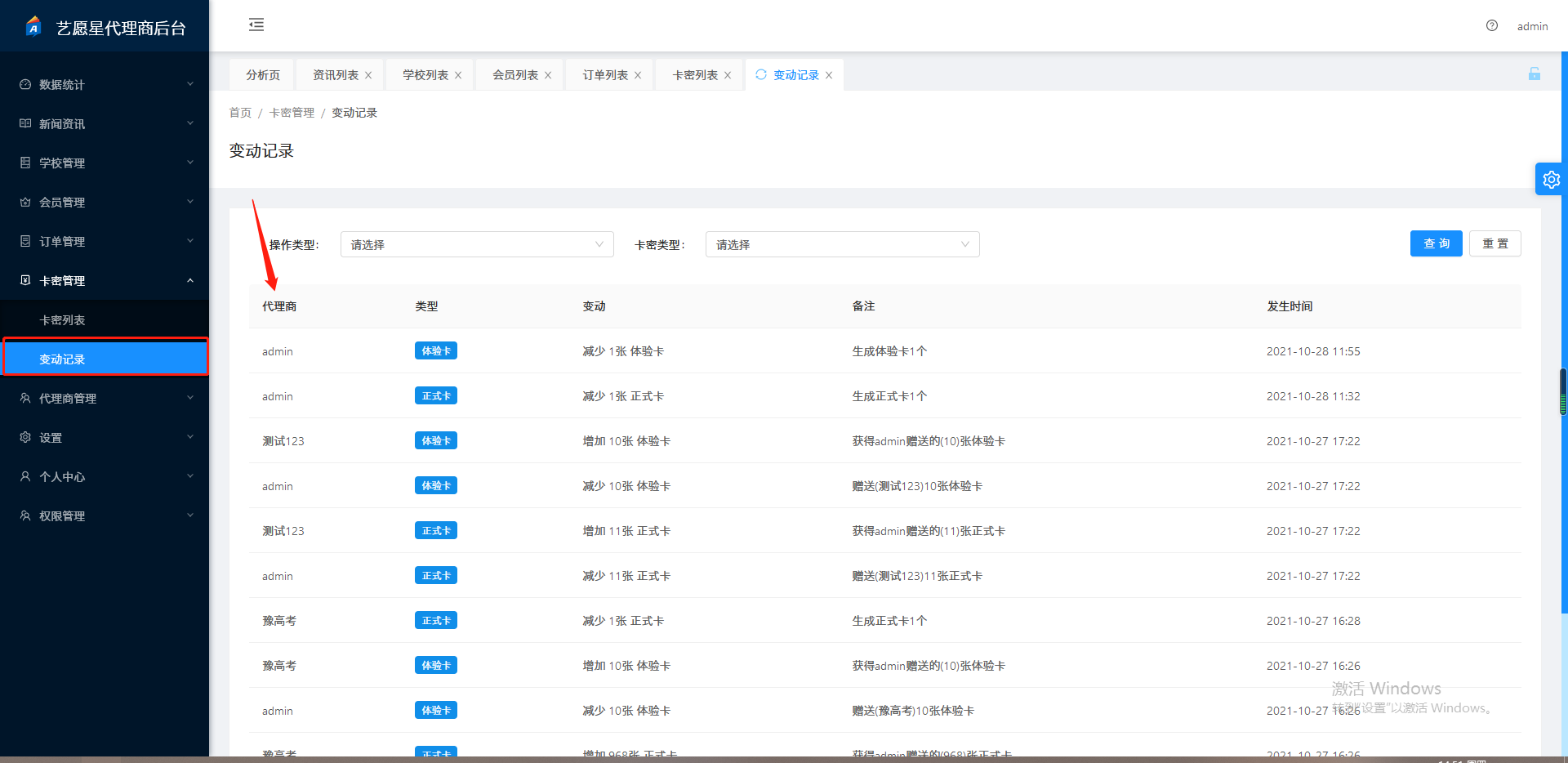
Task: Open the help question mark icon
Action: click(1492, 25)
